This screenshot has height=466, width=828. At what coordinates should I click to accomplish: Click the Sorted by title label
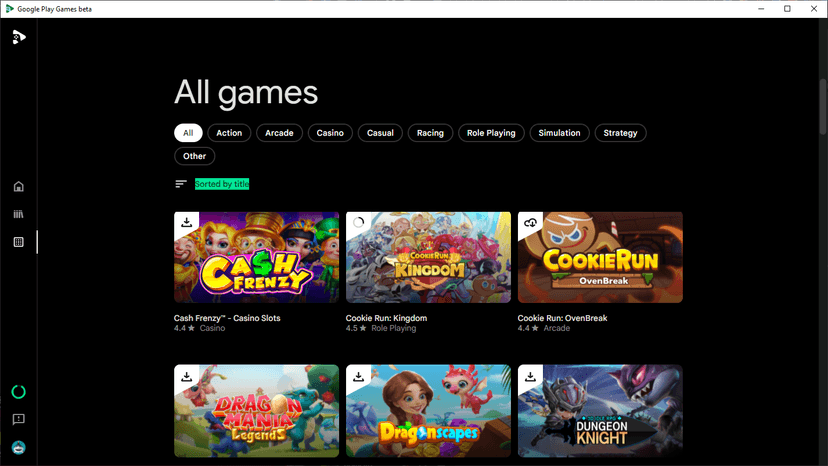click(x=222, y=184)
